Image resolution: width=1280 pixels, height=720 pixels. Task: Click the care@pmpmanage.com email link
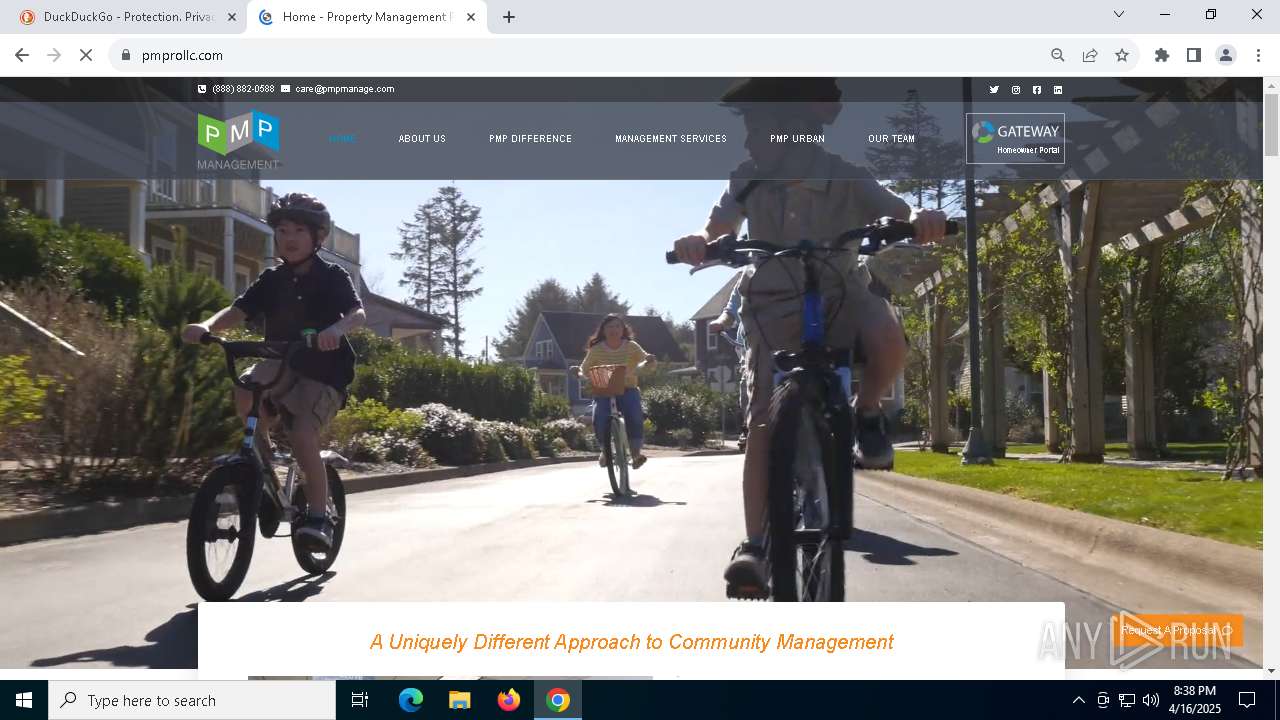(x=345, y=89)
